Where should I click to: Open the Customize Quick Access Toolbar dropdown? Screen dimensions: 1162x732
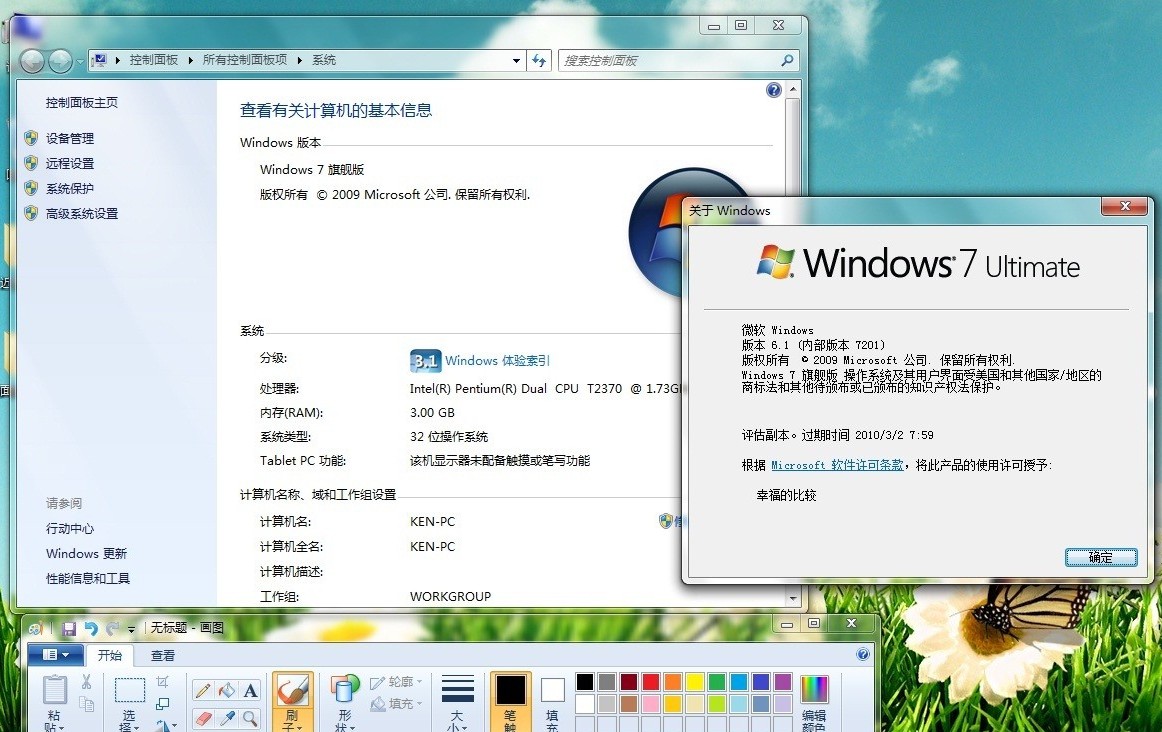pos(131,630)
